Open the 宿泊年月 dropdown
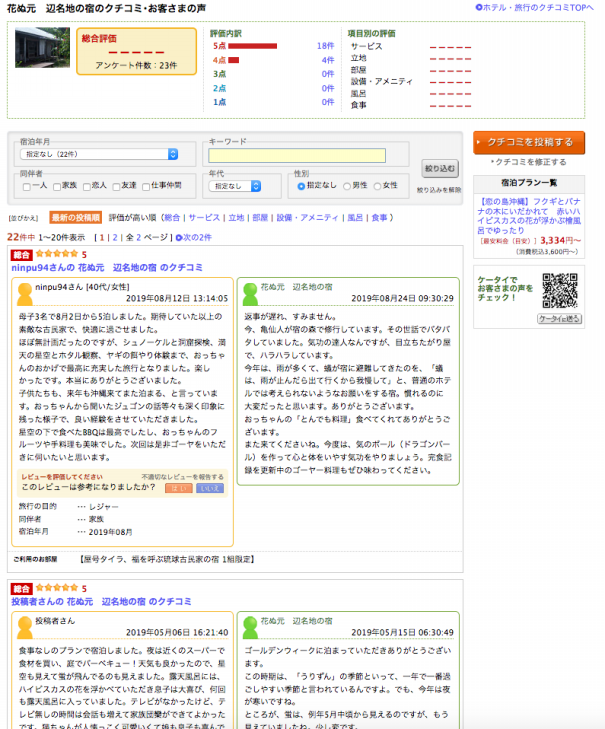This screenshot has height=729, width=605. (99, 154)
